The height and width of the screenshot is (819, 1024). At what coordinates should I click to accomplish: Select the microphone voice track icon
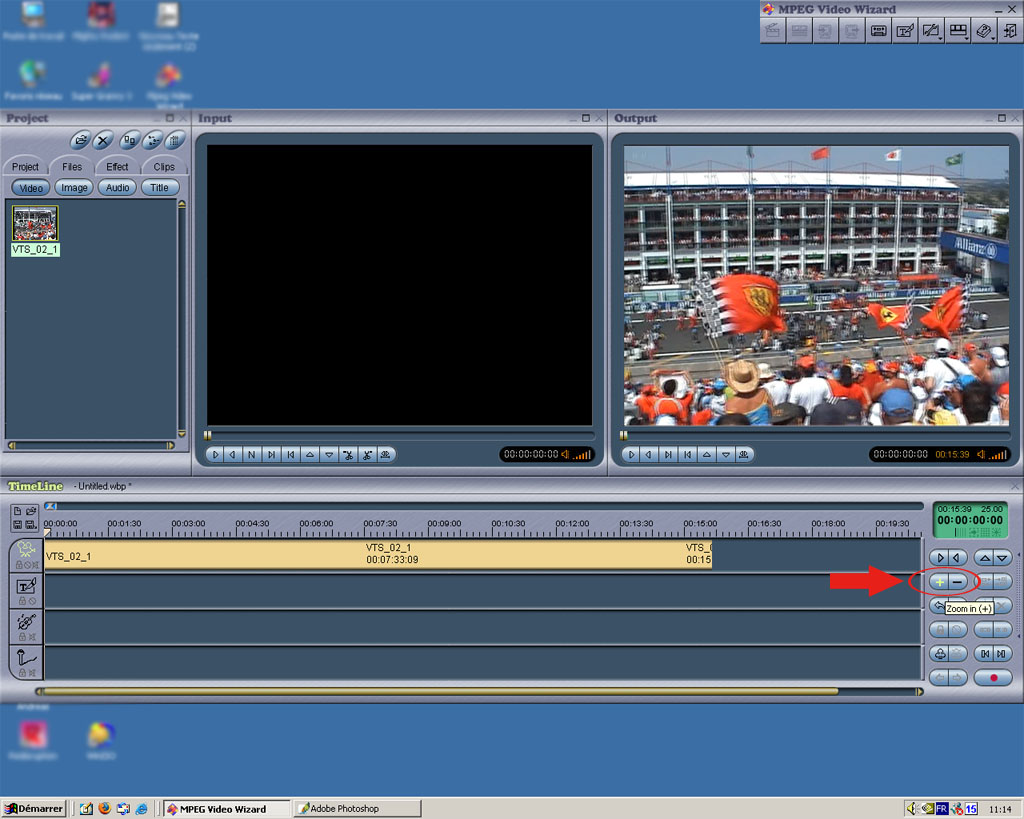point(26,659)
